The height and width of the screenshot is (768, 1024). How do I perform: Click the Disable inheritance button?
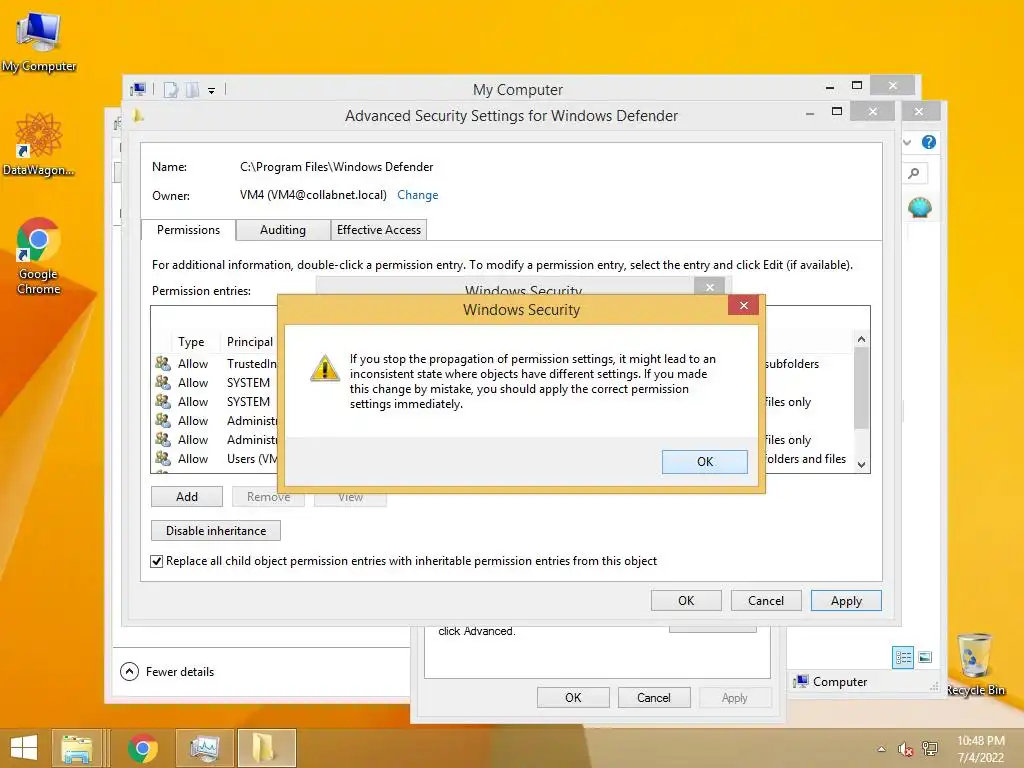[x=216, y=530]
